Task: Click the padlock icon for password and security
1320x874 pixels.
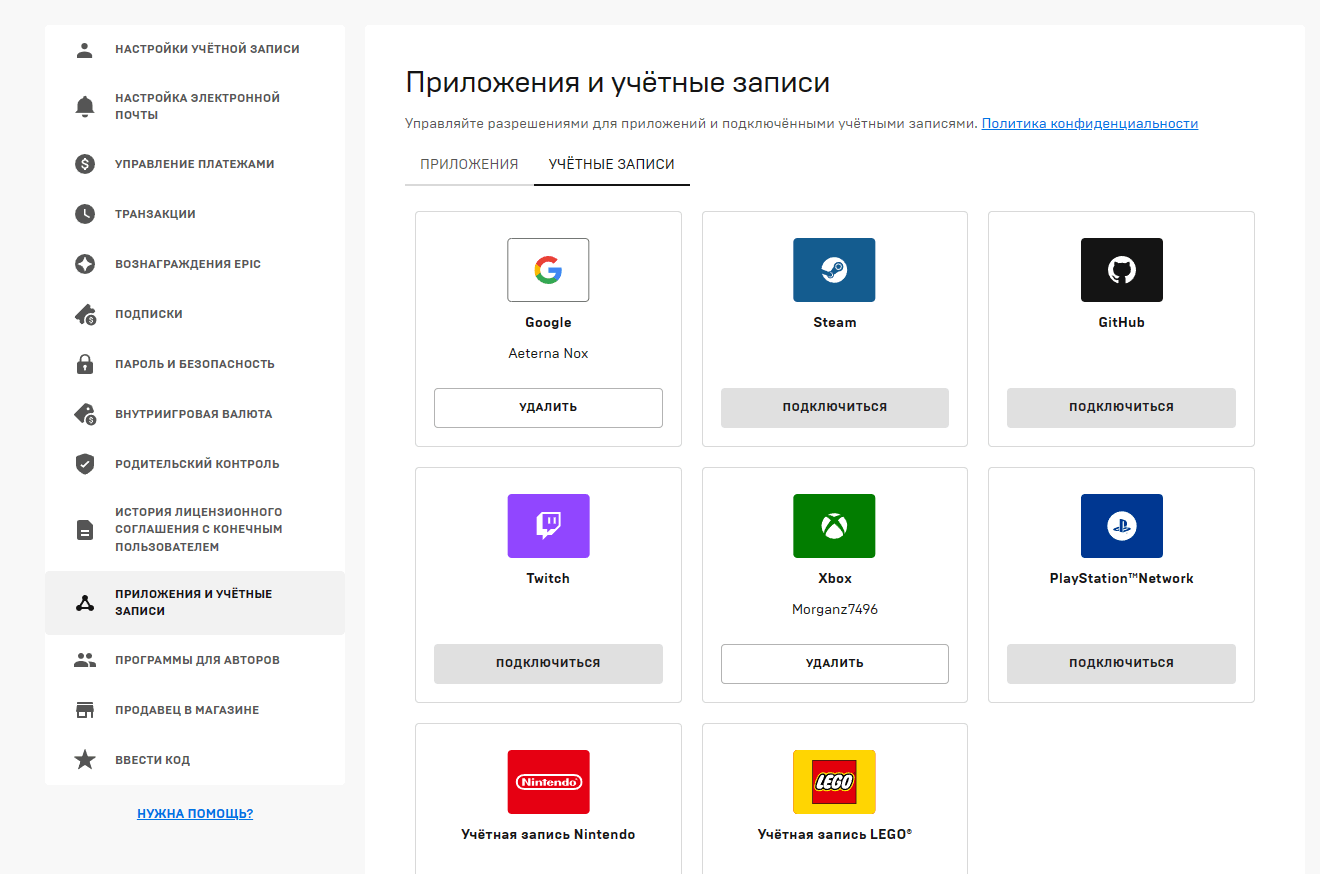Action: tap(85, 364)
